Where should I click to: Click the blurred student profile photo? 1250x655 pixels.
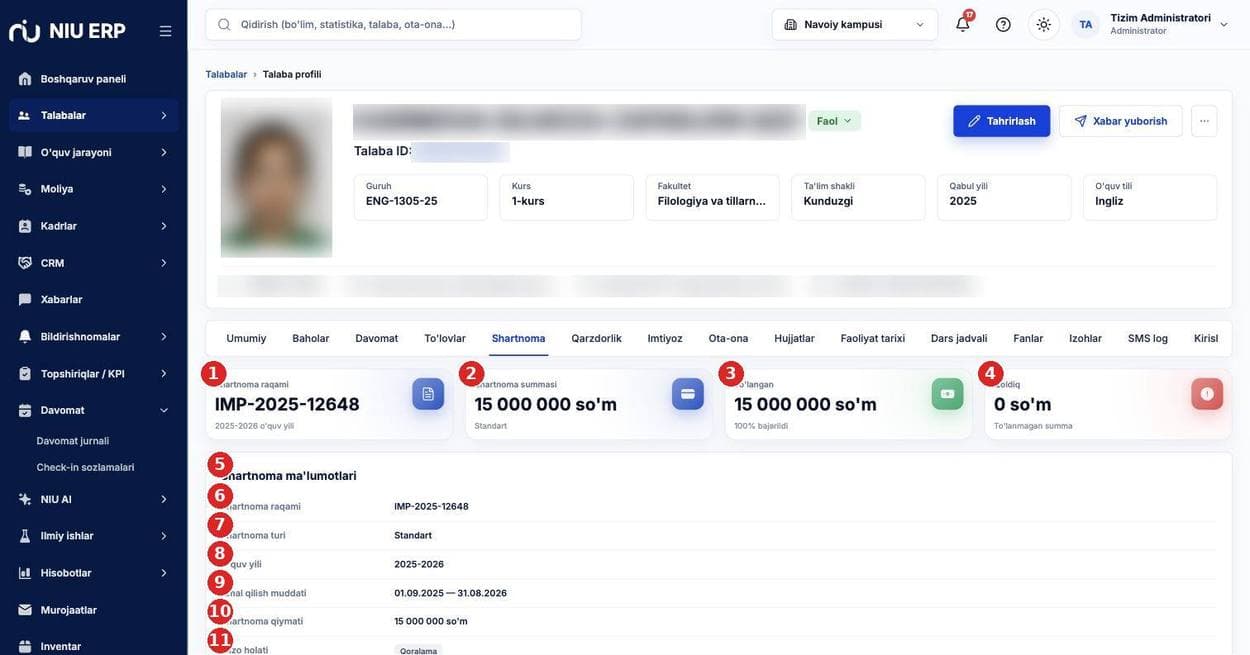click(276, 178)
